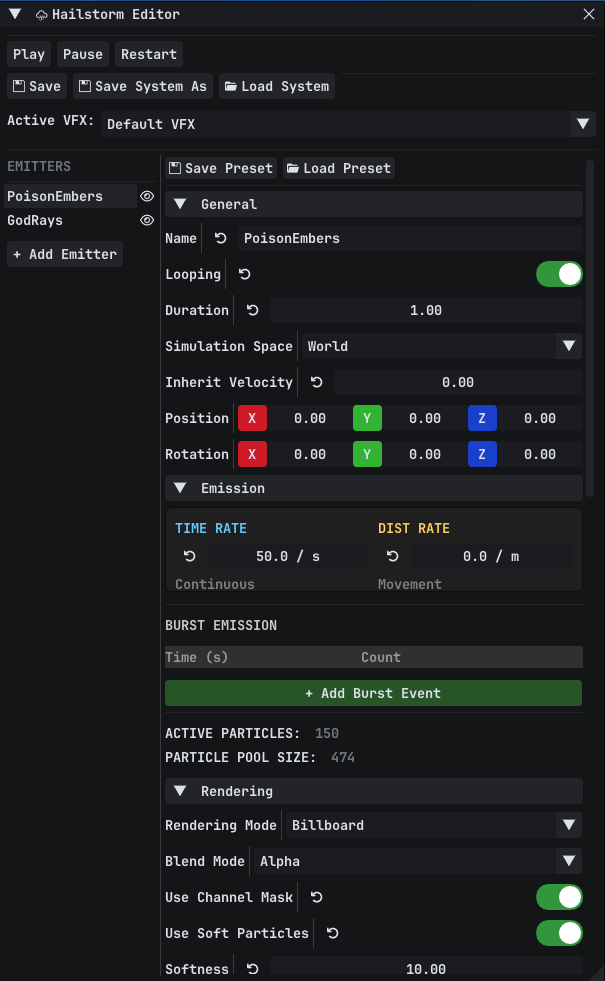
Task: Collapse the General section
Action: [x=180, y=204]
